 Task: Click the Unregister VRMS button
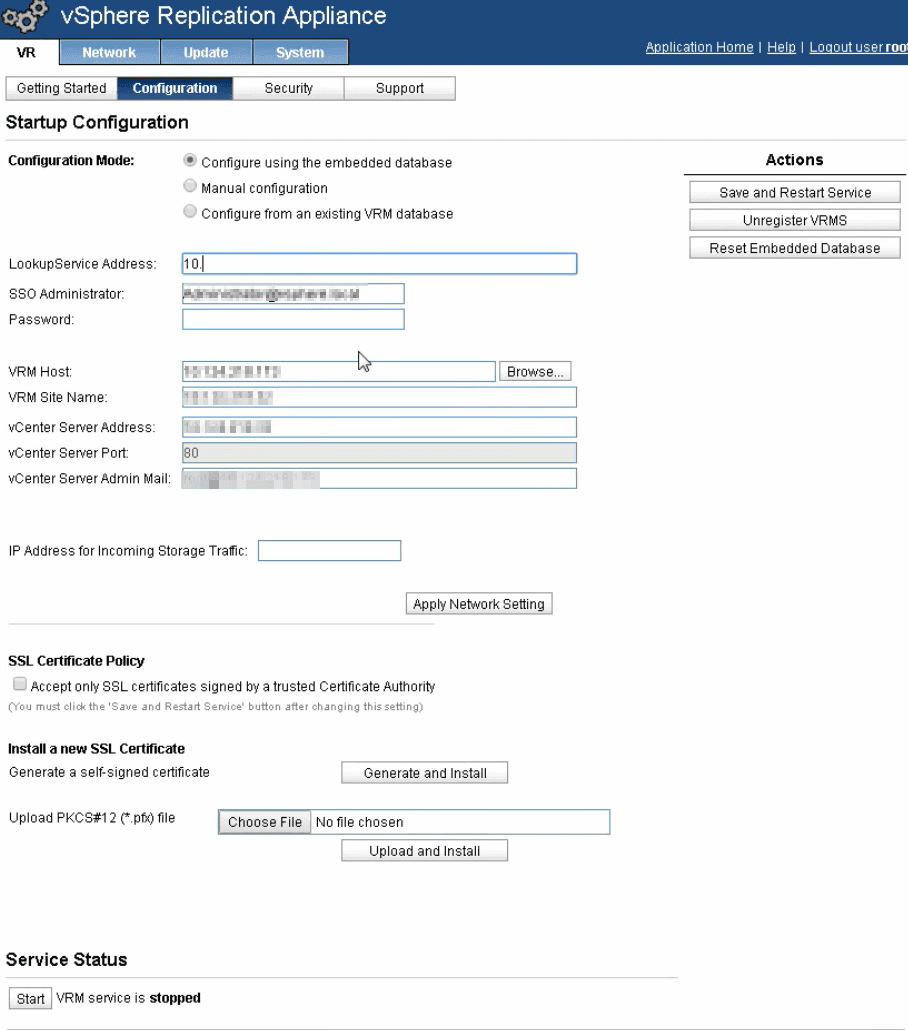click(x=795, y=220)
